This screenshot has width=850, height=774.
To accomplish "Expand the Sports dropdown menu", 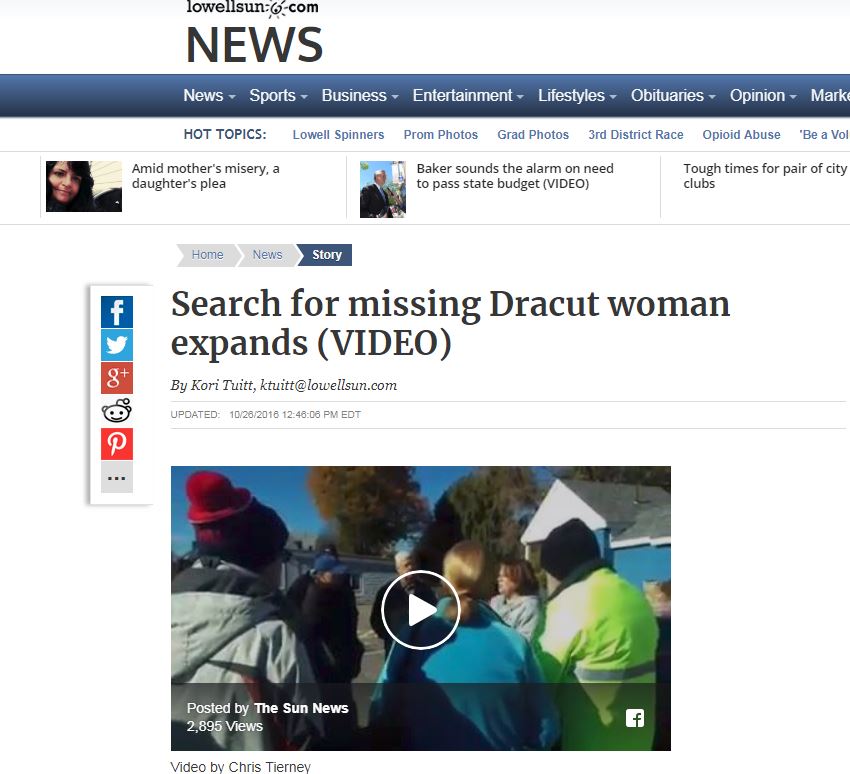I will click(x=278, y=95).
